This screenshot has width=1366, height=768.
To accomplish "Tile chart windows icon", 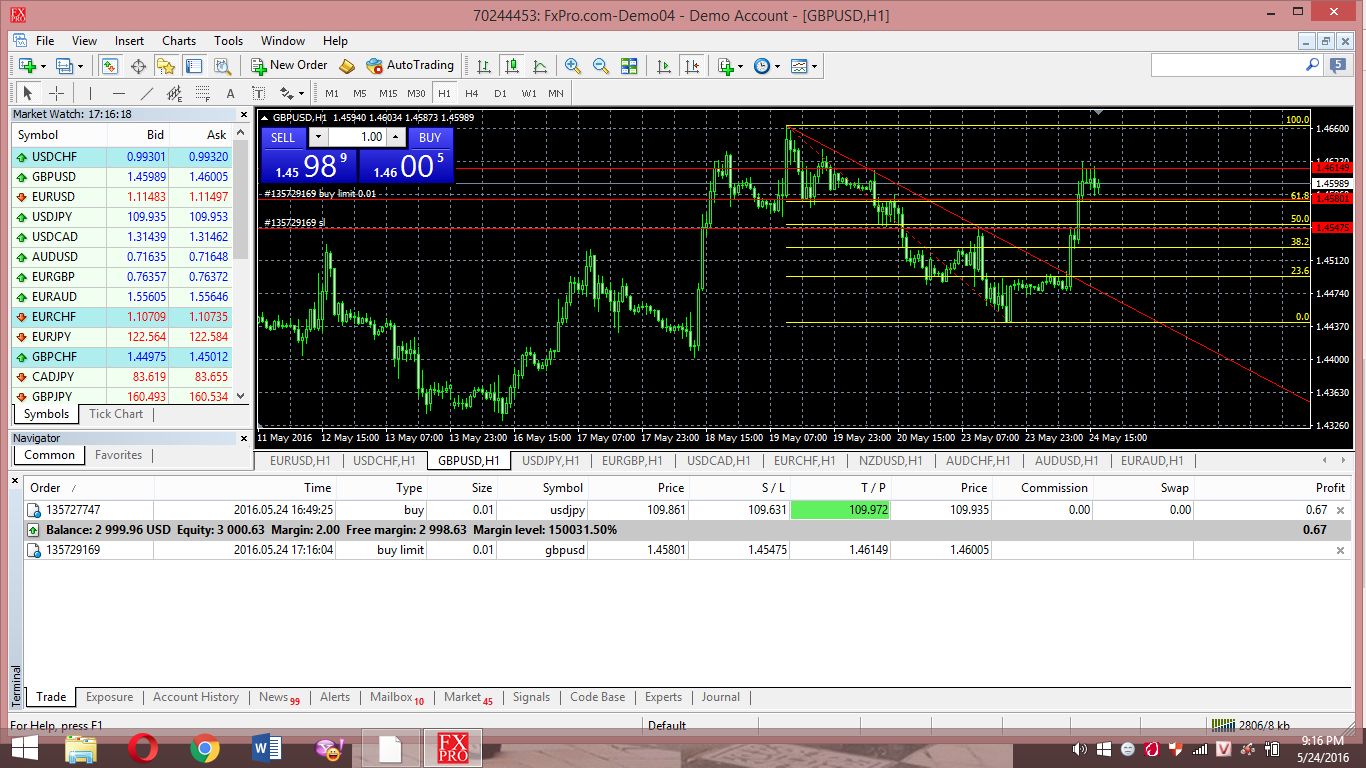I will pos(629,66).
